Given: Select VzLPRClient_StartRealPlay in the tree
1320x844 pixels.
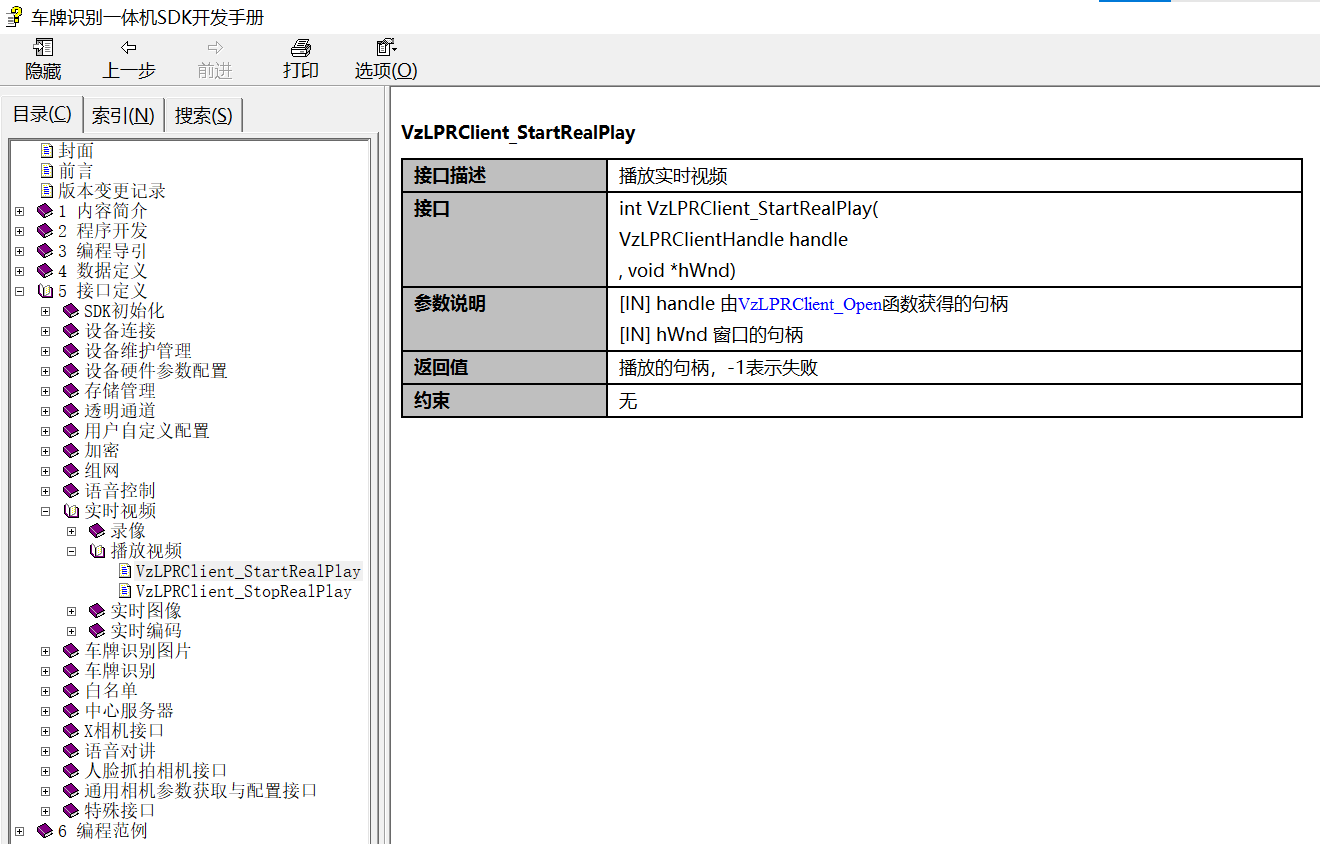Looking at the screenshot, I should [248, 572].
